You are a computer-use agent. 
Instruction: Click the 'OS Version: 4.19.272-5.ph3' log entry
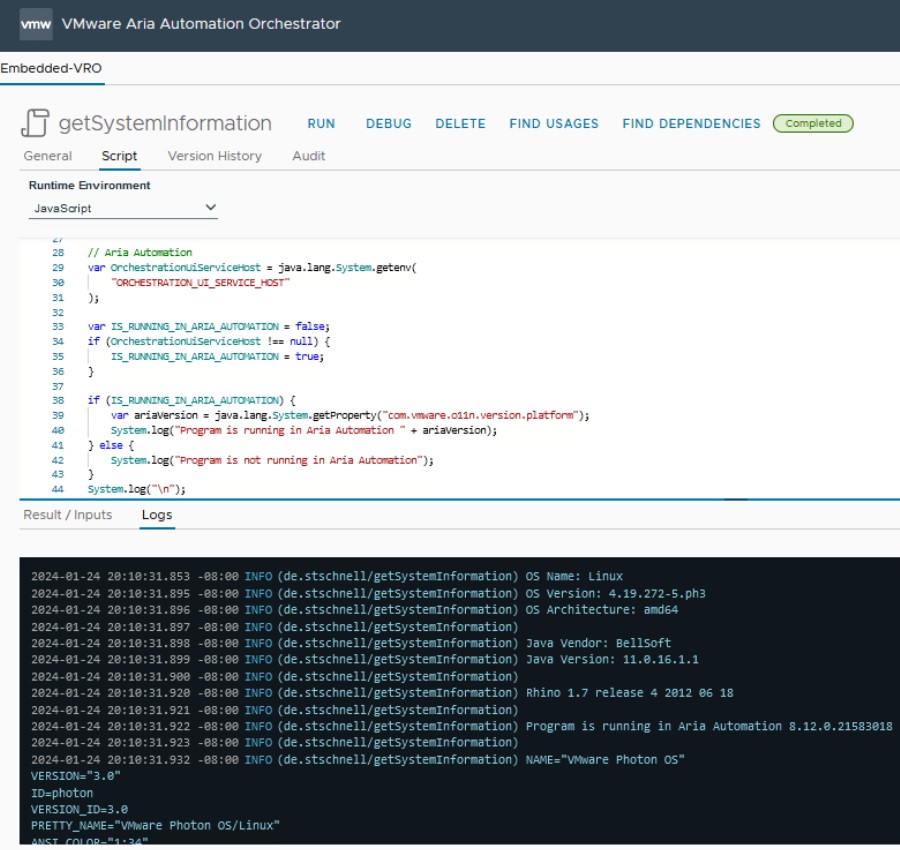[368, 593]
